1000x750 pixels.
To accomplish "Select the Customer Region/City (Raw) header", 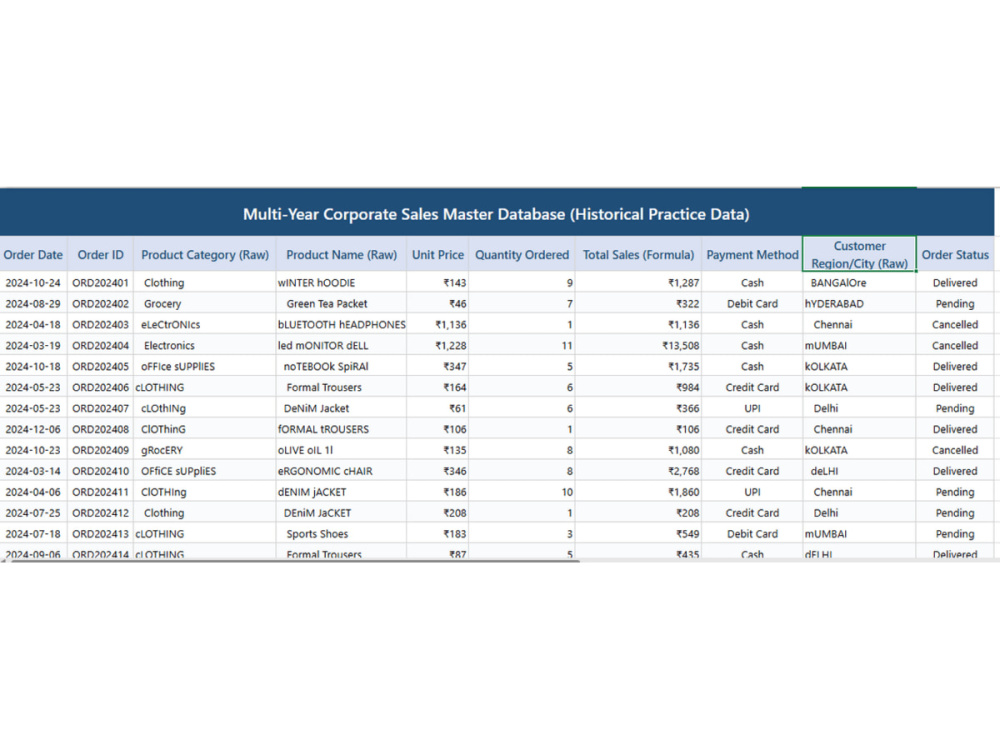I will [859, 254].
